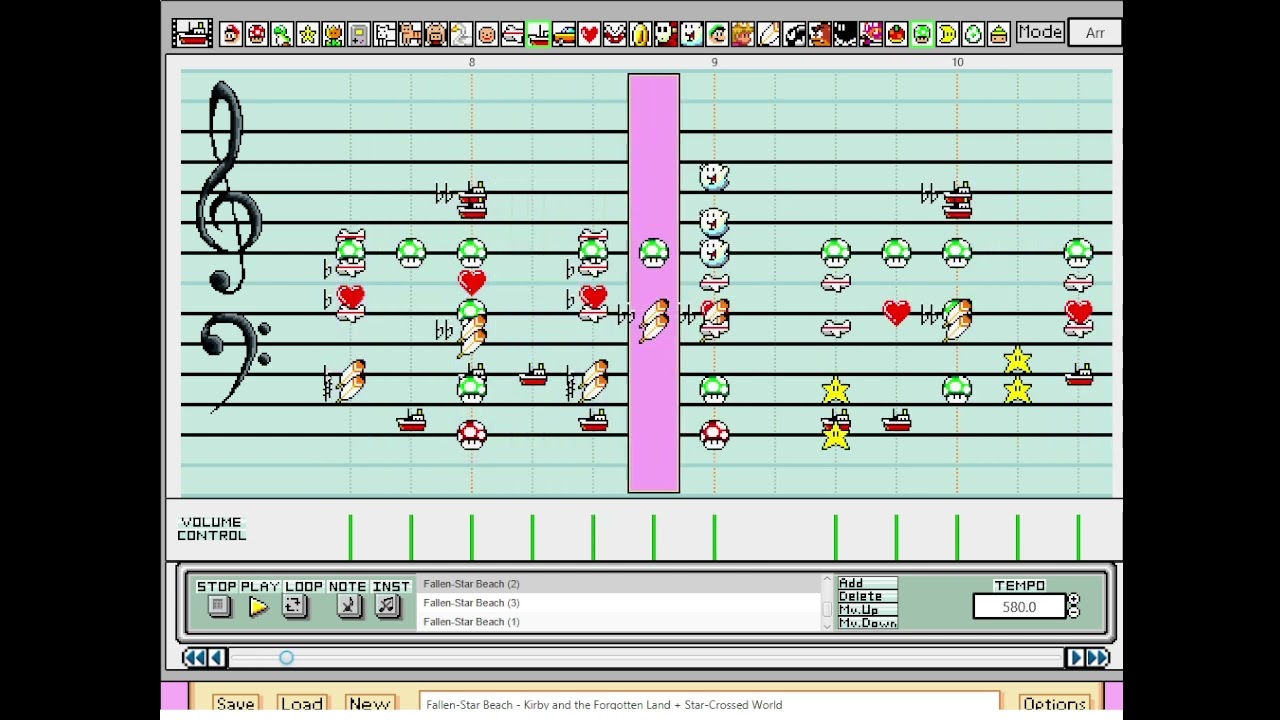Click Mv.Down to move song down
1280x720 pixels.
[867, 623]
